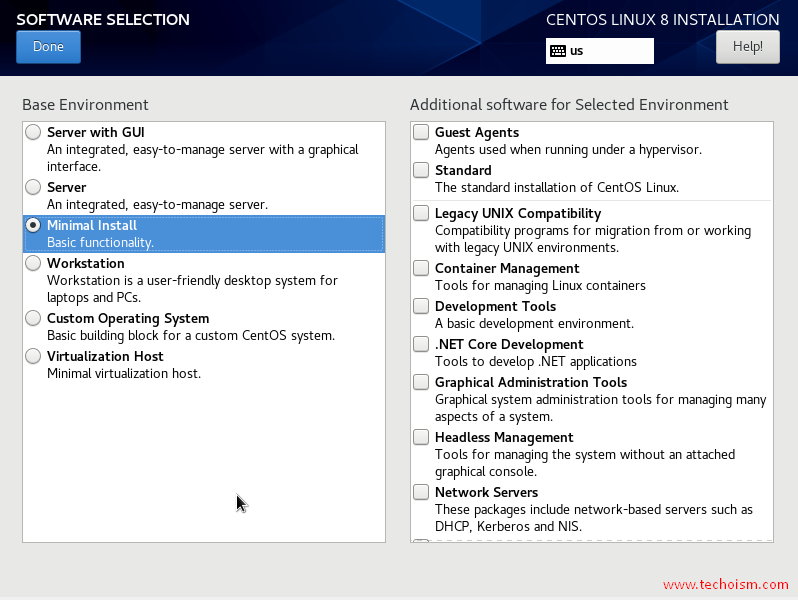
Task: Enable Guest Agents checkbox
Action: (421, 132)
